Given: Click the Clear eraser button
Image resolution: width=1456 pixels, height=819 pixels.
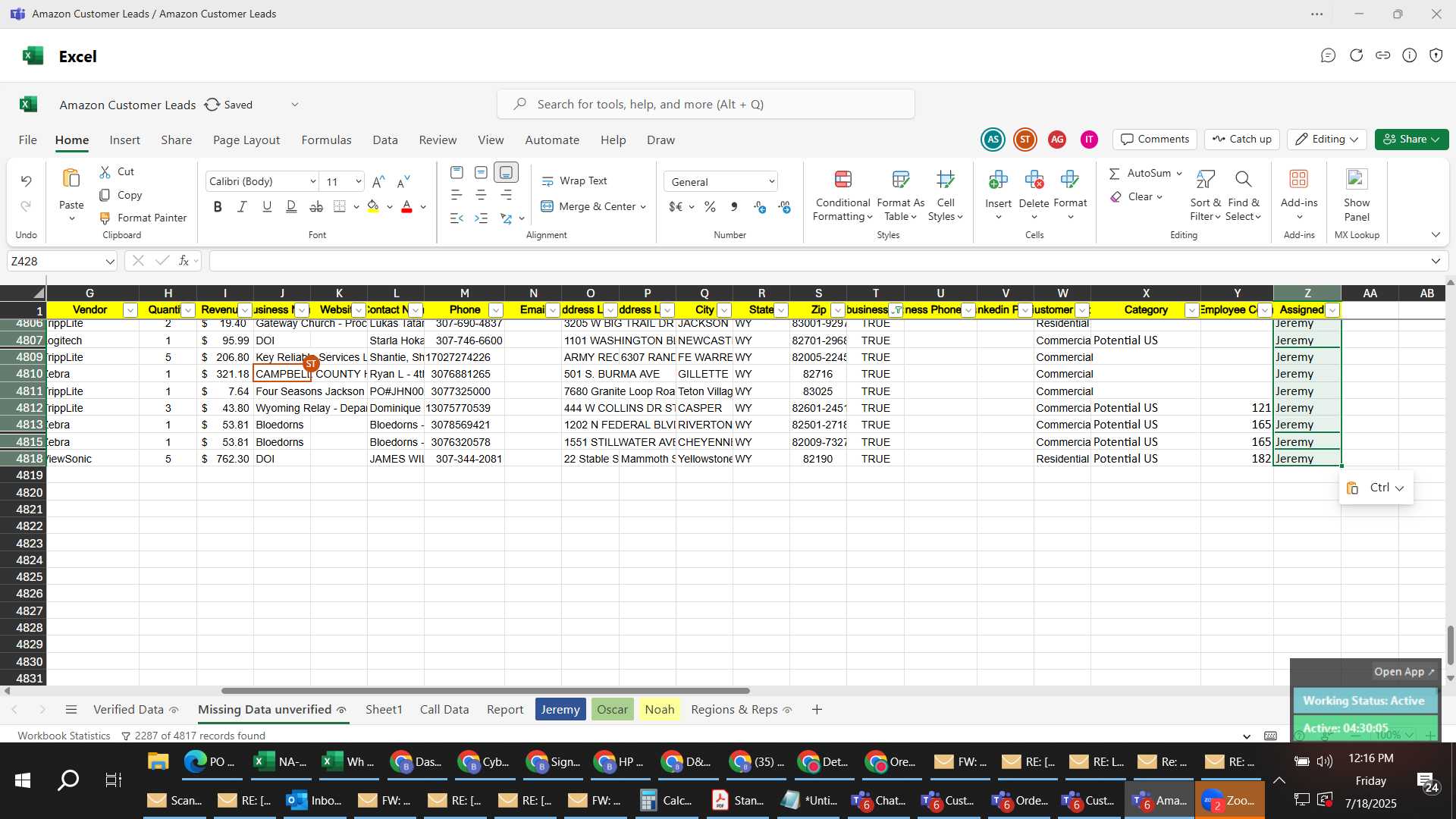Looking at the screenshot, I should coord(1135,197).
